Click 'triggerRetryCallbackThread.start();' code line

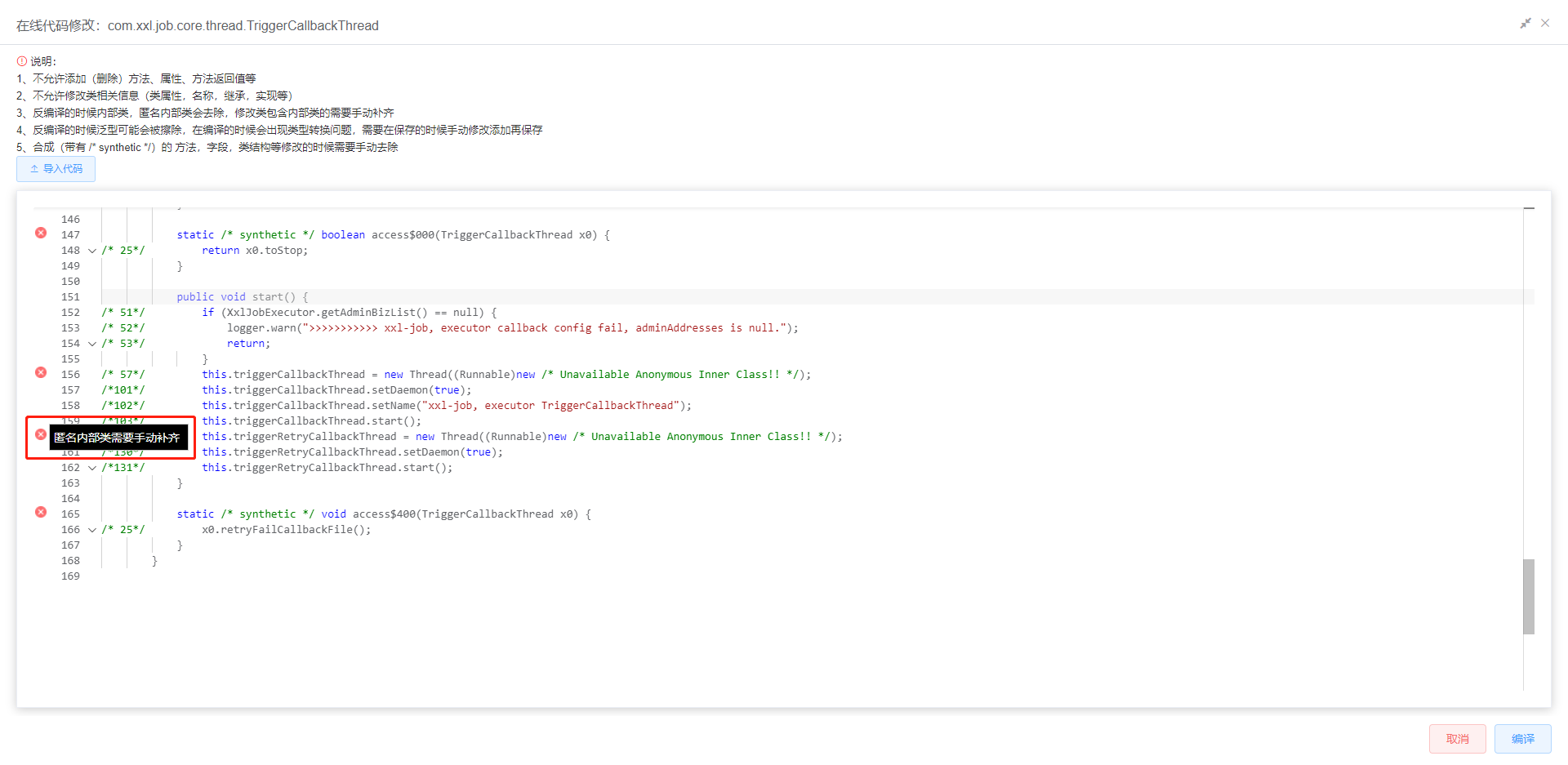tap(327, 468)
